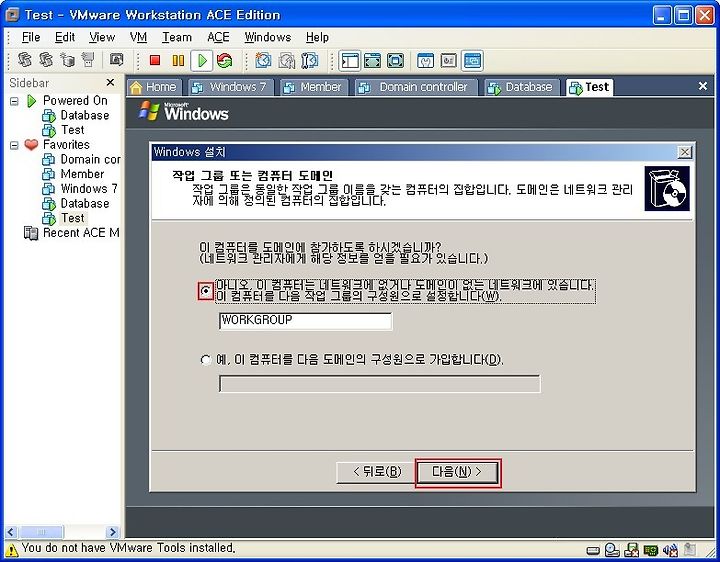Collapse the Favorites tree group

point(14,145)
